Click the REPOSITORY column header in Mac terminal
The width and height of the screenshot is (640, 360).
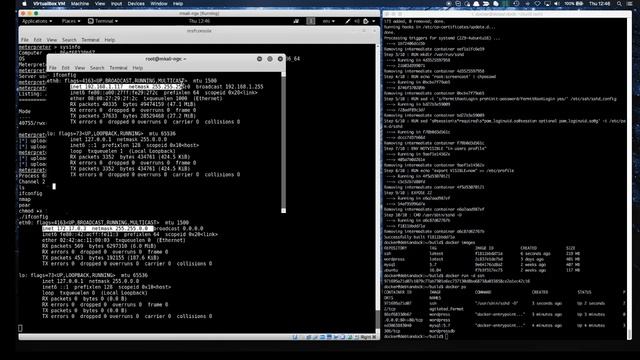[x=395, y=248]
